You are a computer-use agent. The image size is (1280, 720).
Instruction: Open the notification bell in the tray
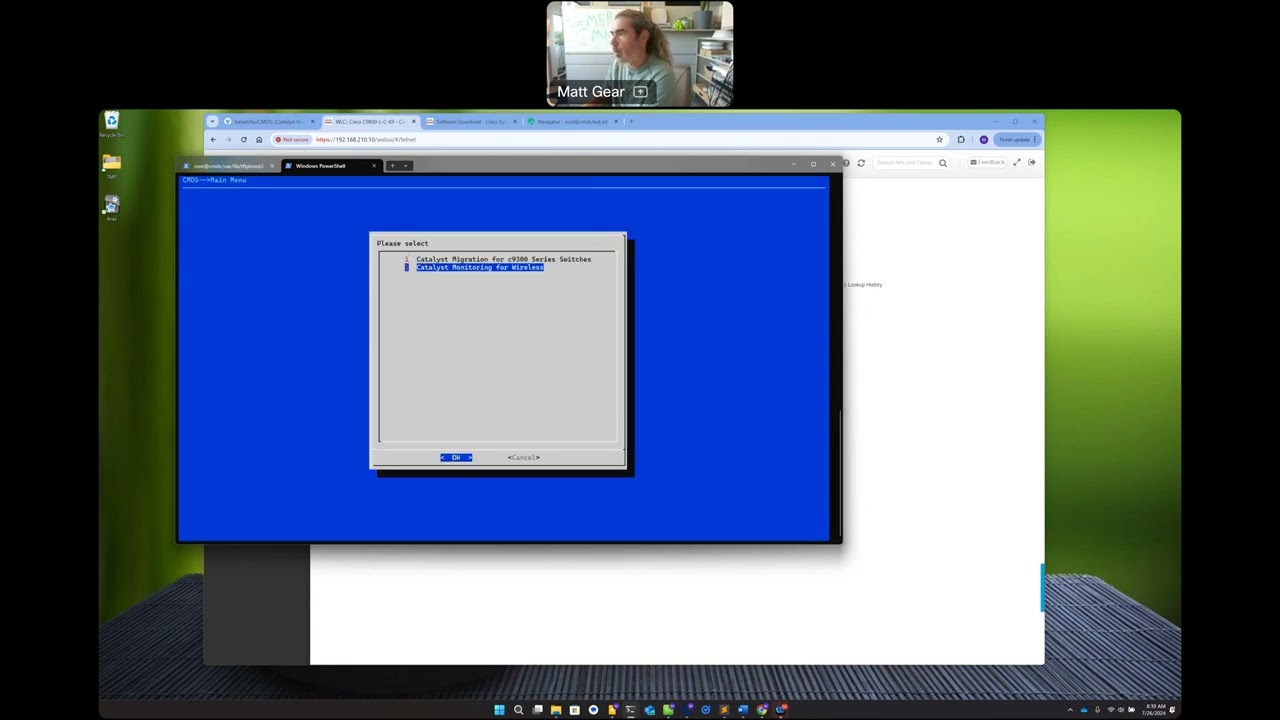1172,710
